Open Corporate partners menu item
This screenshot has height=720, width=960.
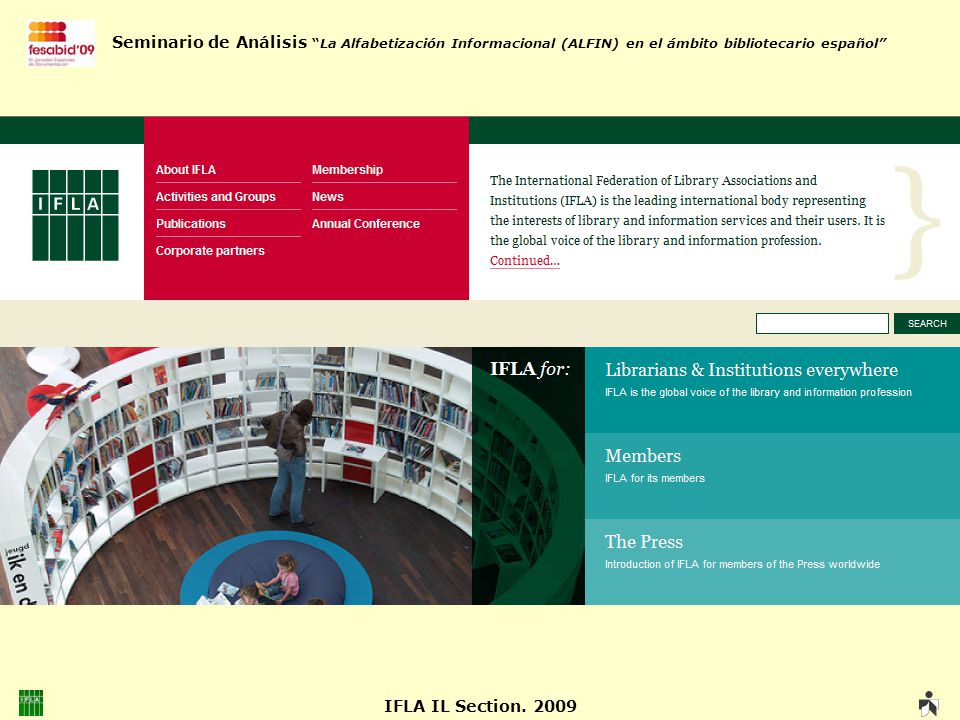click(x=210, y=250)
